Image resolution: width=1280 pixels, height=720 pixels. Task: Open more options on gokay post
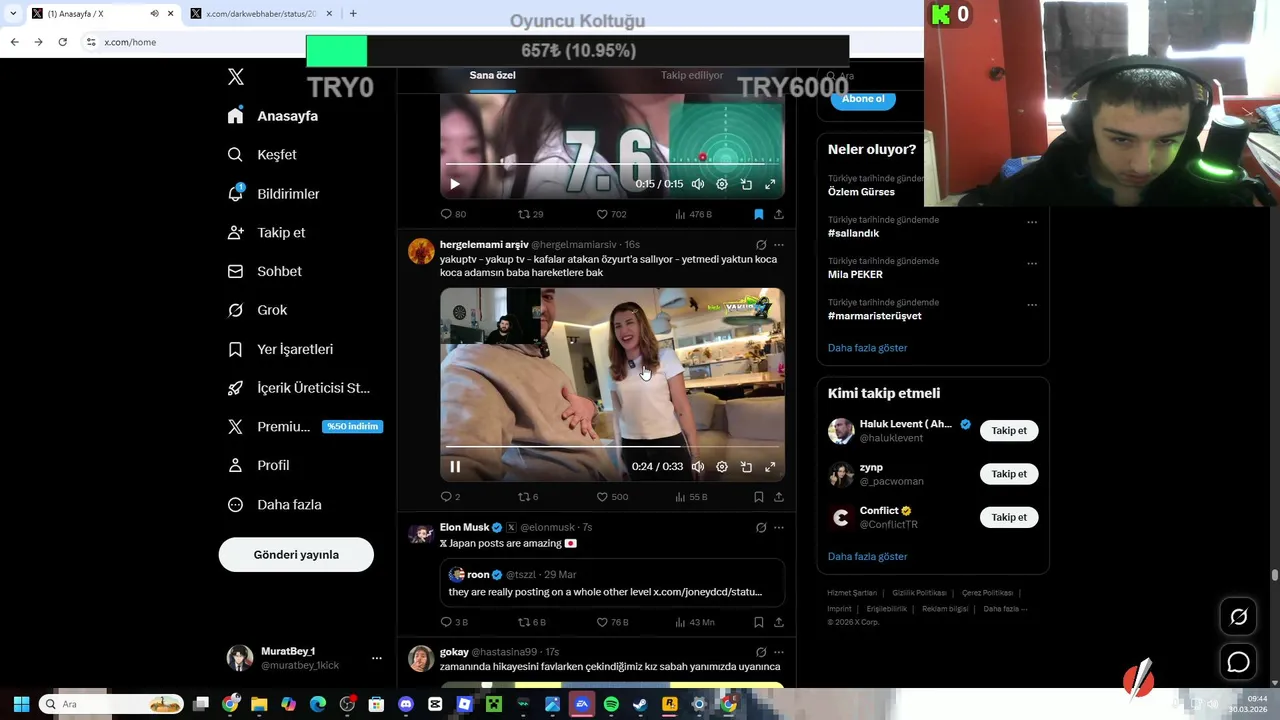coord(779,653)
